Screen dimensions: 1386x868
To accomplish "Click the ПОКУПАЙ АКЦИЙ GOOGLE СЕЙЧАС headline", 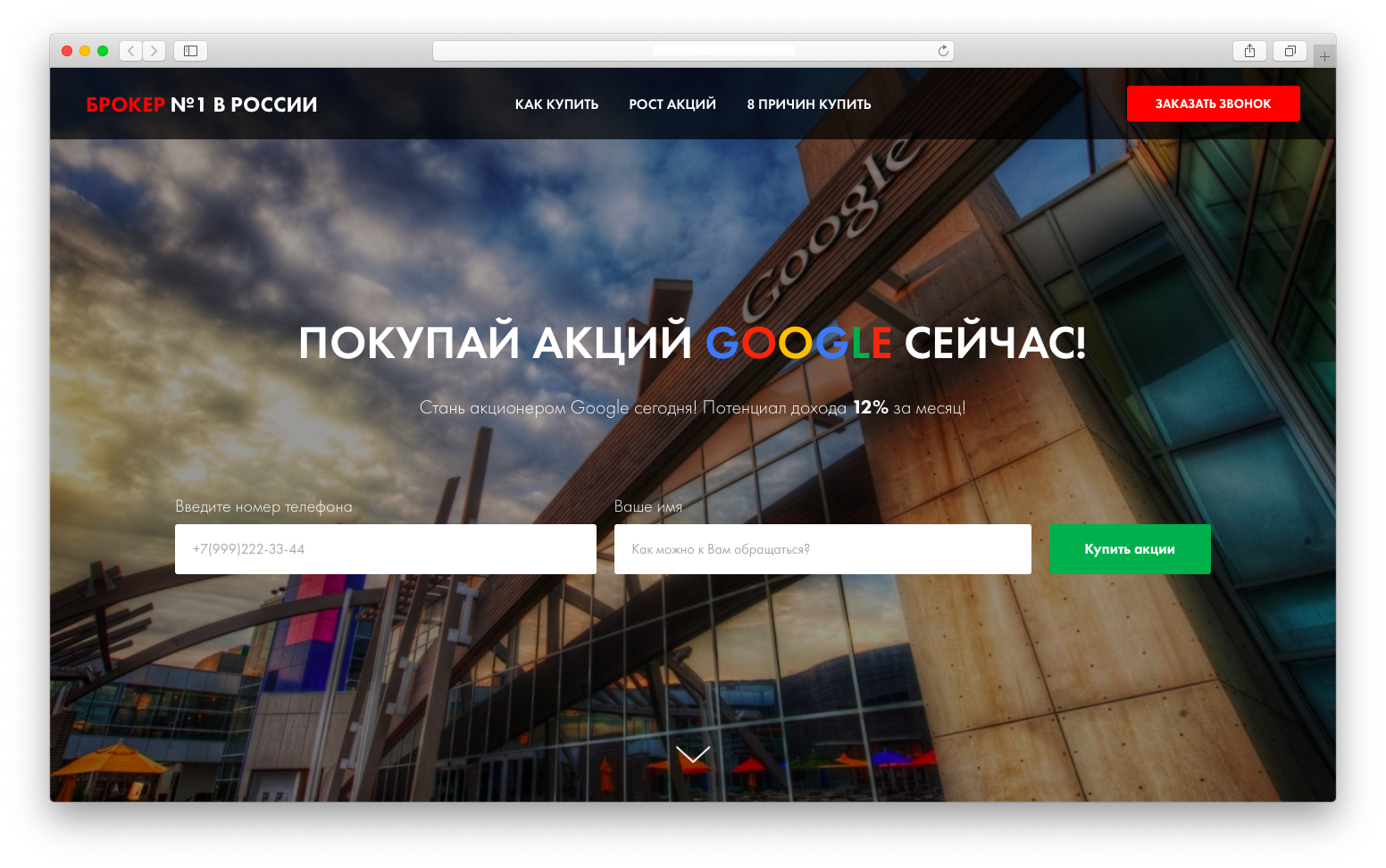I will (x=693, y=343).
